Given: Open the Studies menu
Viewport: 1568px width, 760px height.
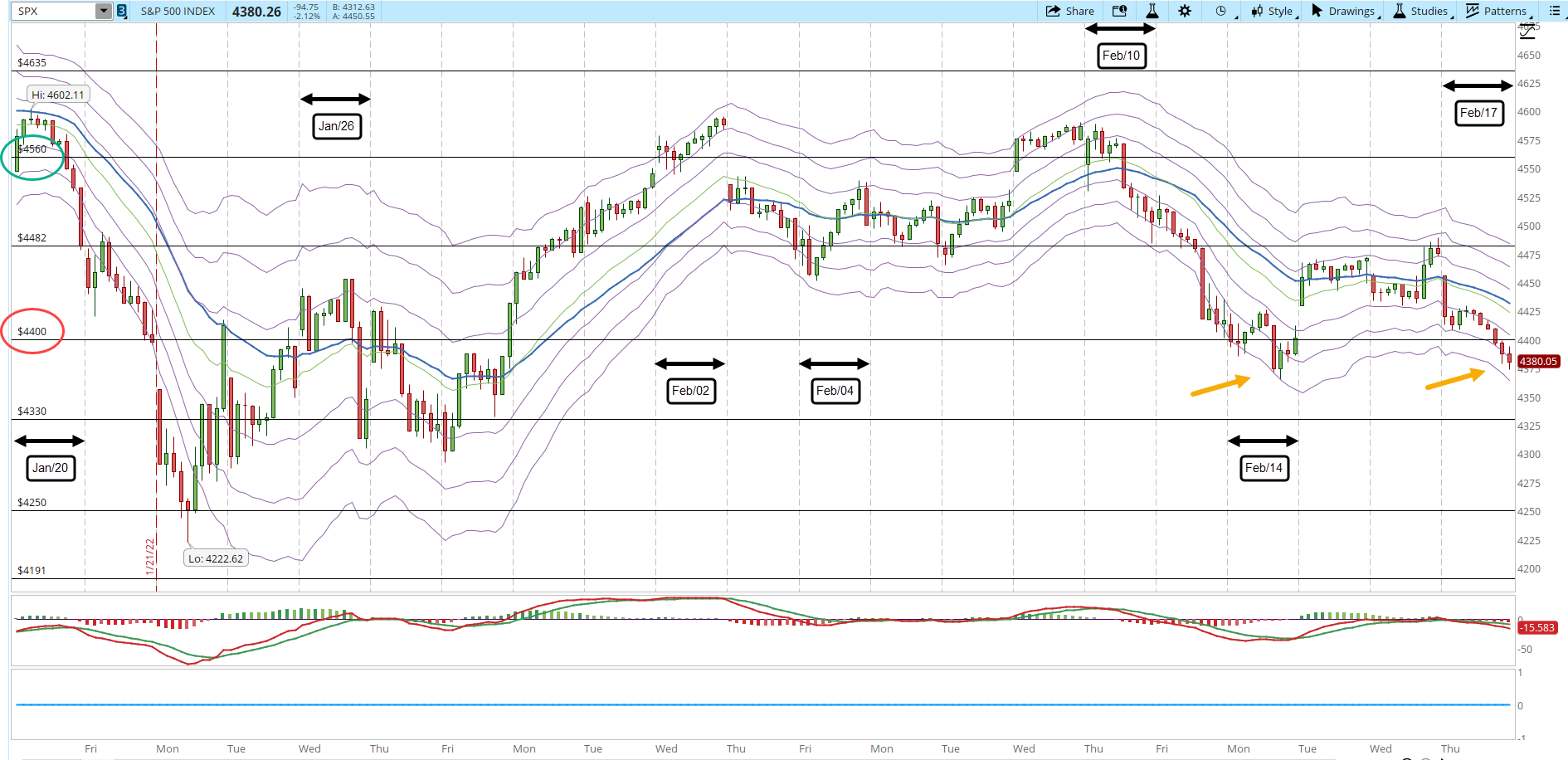Looking at the screenshot, I should [x=1421, y=11].
